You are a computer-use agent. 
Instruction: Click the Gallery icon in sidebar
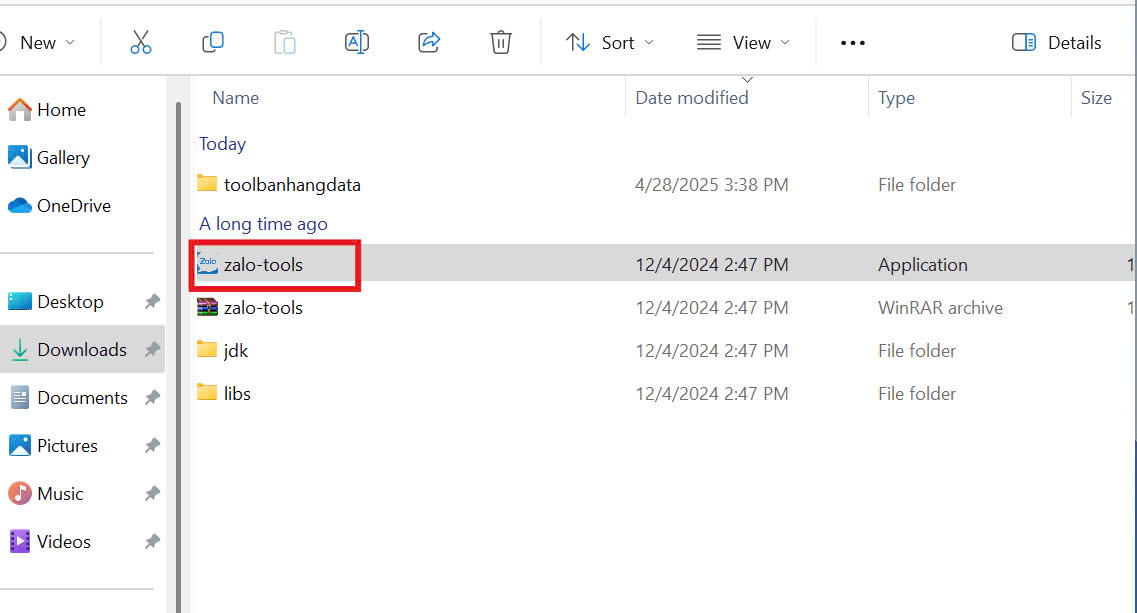tap(20, 157)
